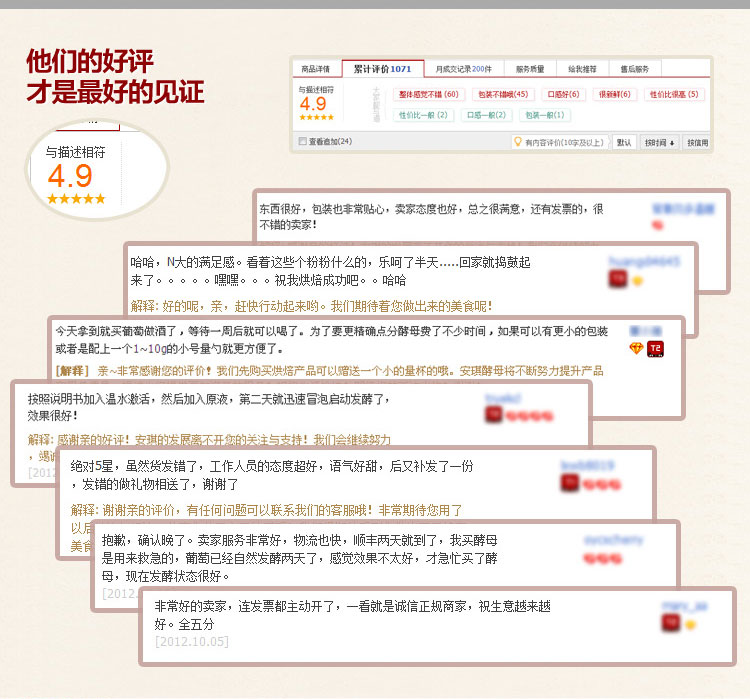
Task: Click stars in the small 4.9 panel
Action: pos(316,117)
